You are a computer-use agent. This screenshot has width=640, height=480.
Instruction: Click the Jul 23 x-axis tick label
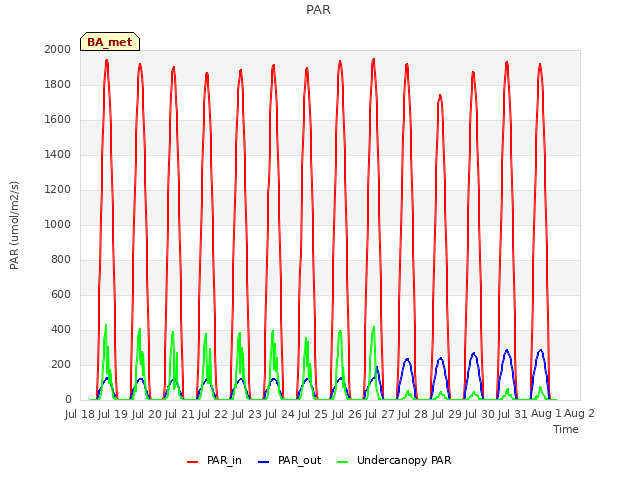(x=247, y=414)
